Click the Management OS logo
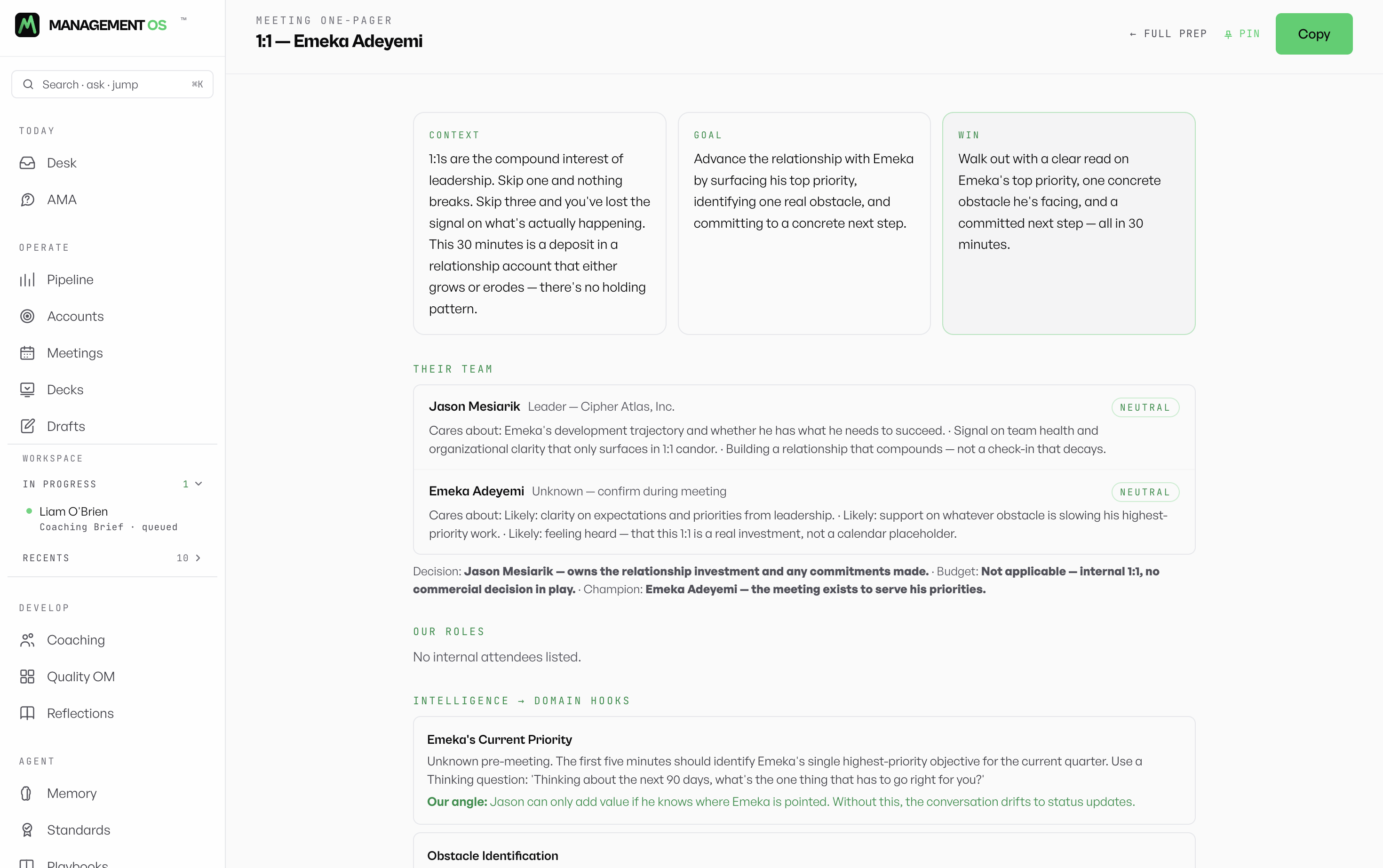1383x868 pixels. [27, 24]
